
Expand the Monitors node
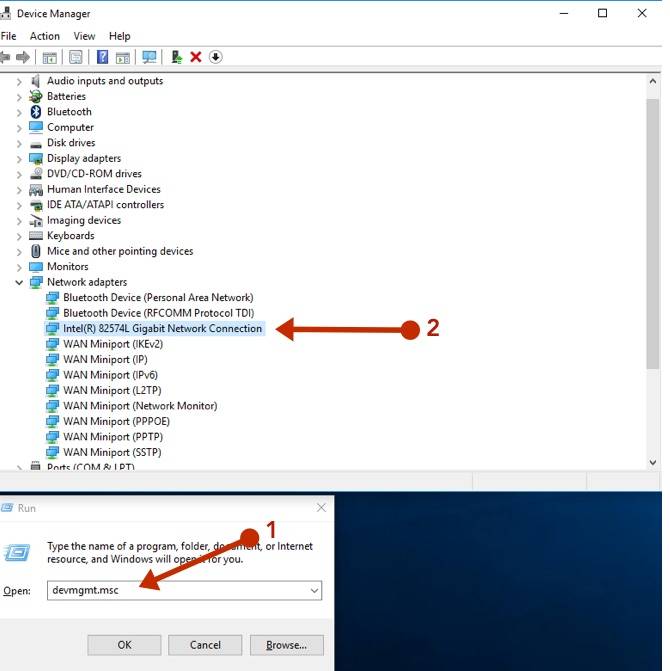(x=19, y=267)
